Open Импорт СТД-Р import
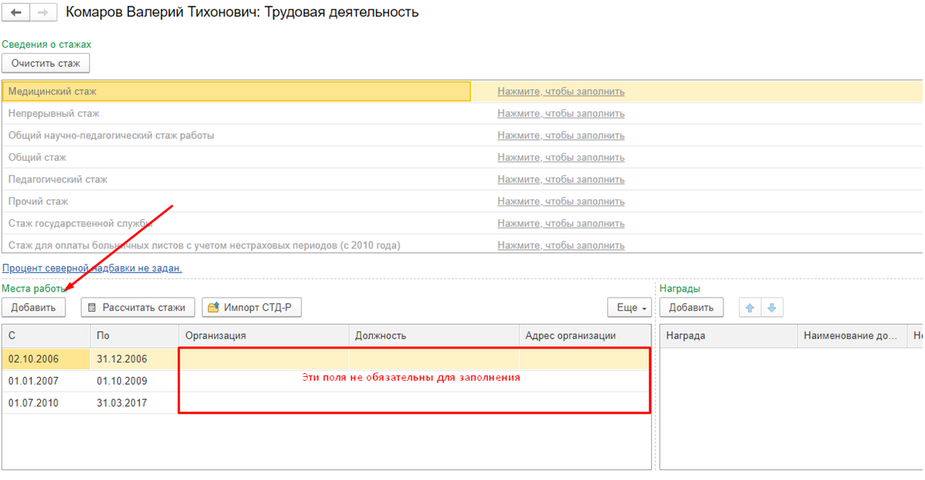Image resolution: width=925 pixels, height=480 pixels. click(x=252, y=307)
